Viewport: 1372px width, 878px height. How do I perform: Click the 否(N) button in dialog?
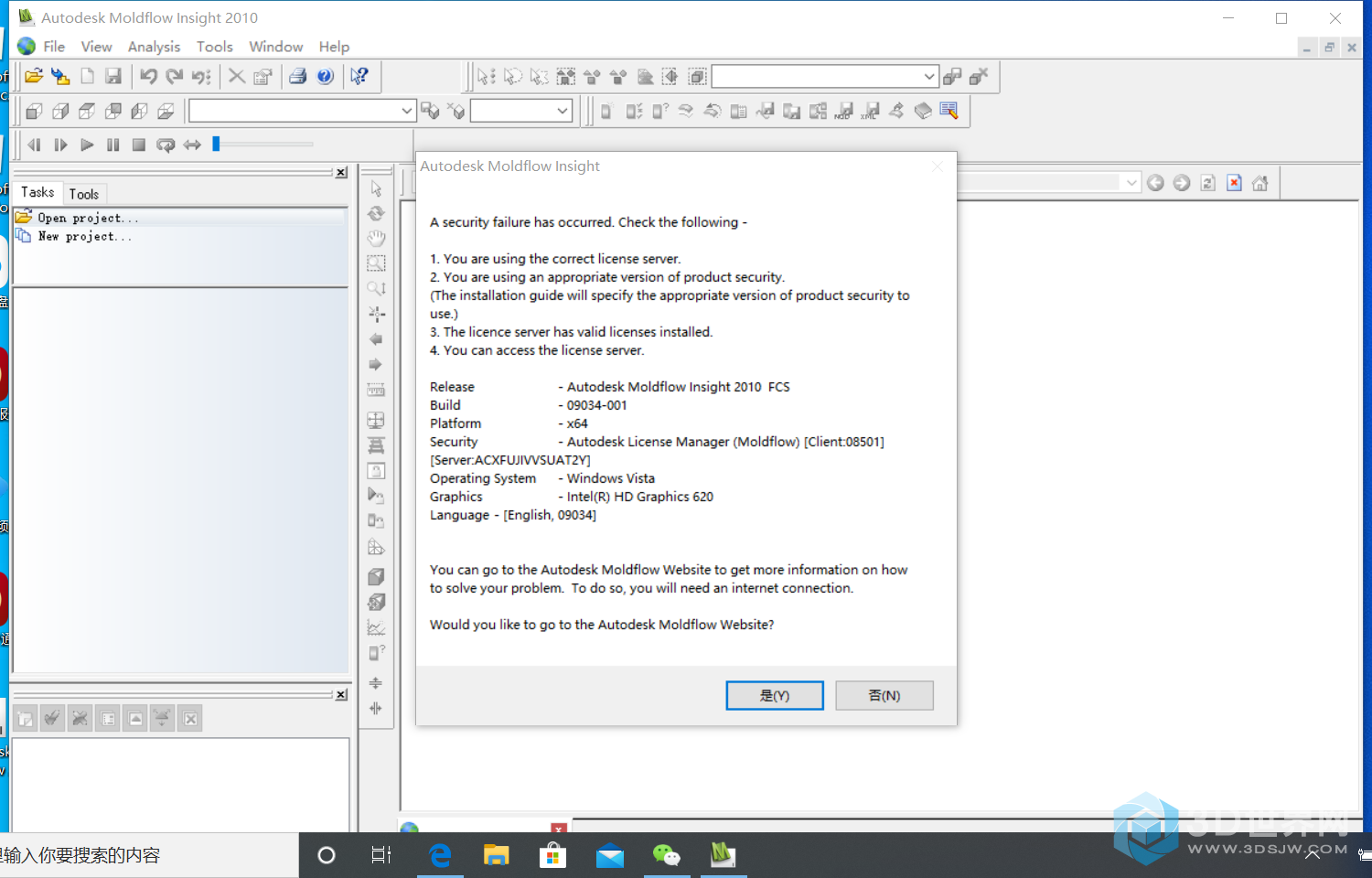point(884,695)
